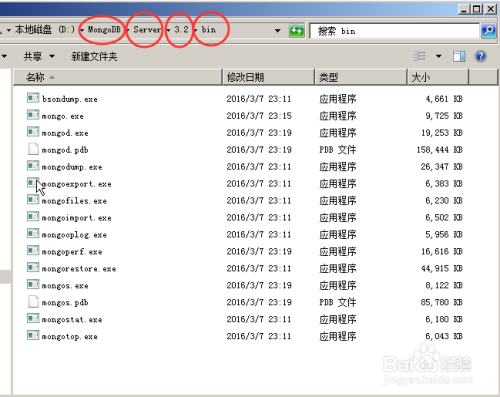Click the mongostat.exe file icon
Image resolution: width=500 pixels, height=397 pixels.
33,319
